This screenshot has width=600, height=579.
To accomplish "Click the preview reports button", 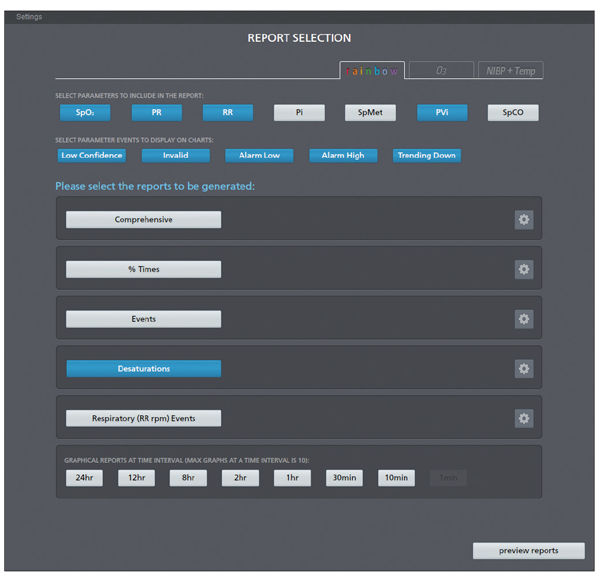I will 528,551.
